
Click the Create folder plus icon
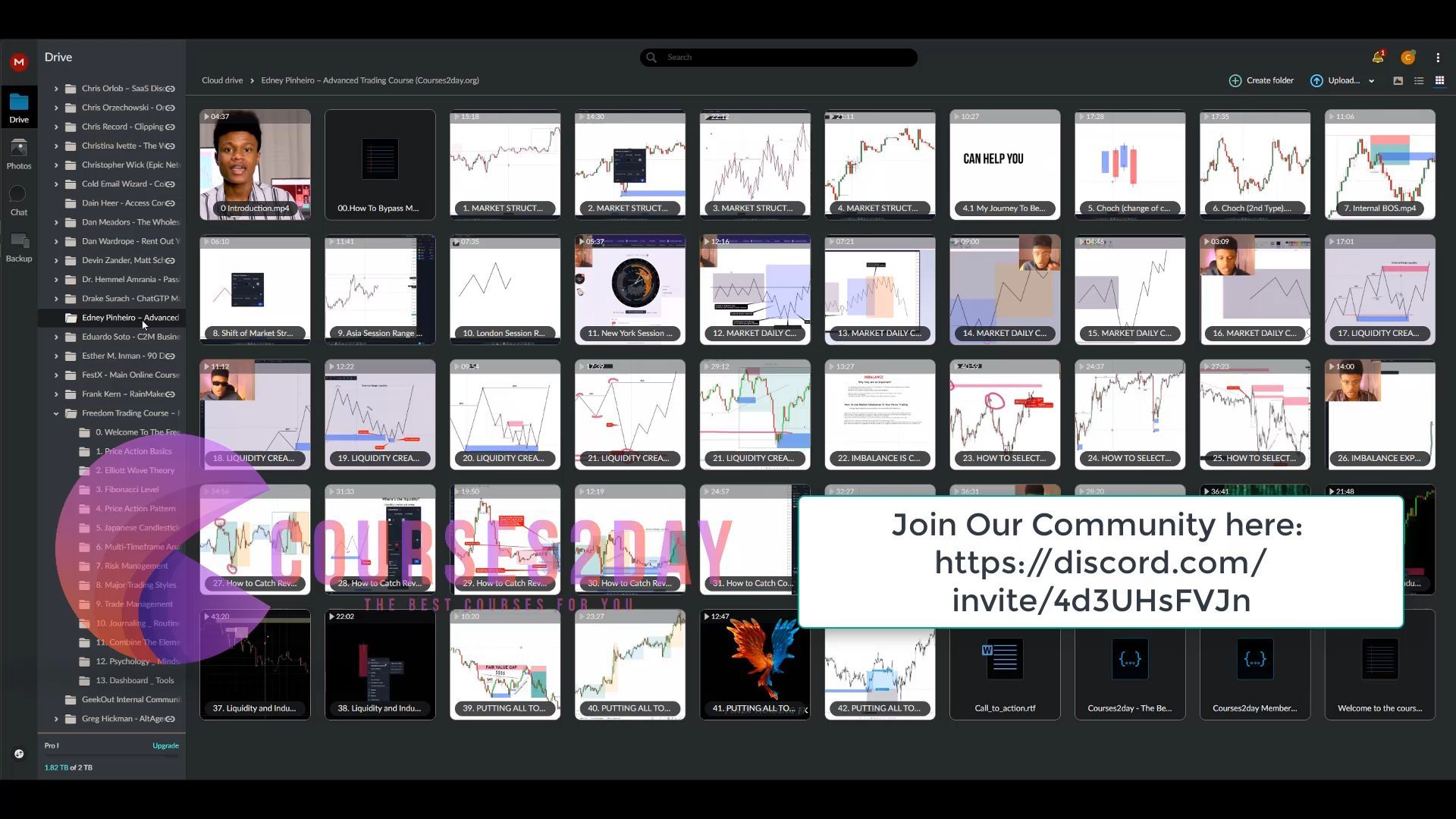click(x=1235, y=80)
